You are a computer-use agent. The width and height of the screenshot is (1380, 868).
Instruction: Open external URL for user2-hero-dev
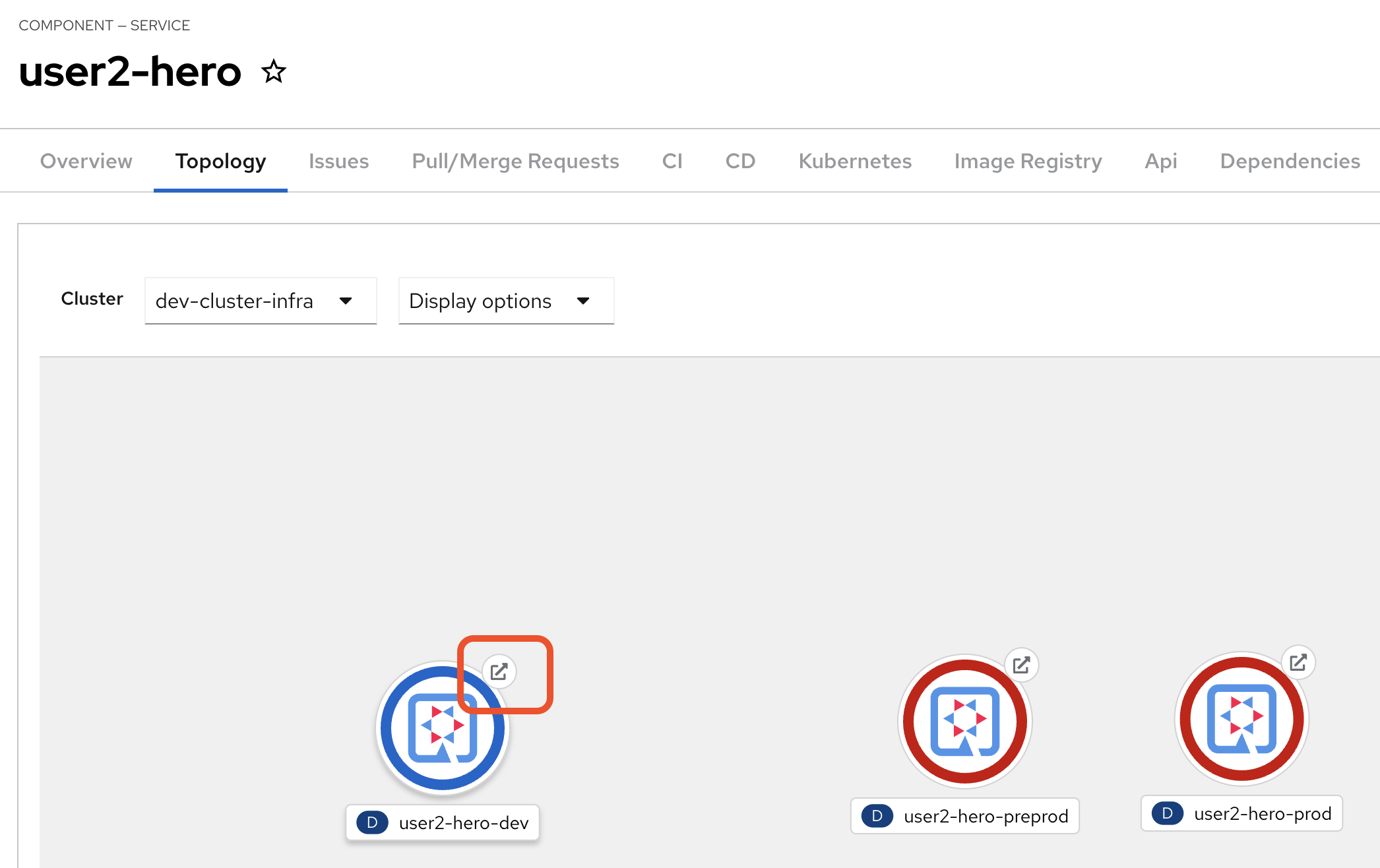499,671
